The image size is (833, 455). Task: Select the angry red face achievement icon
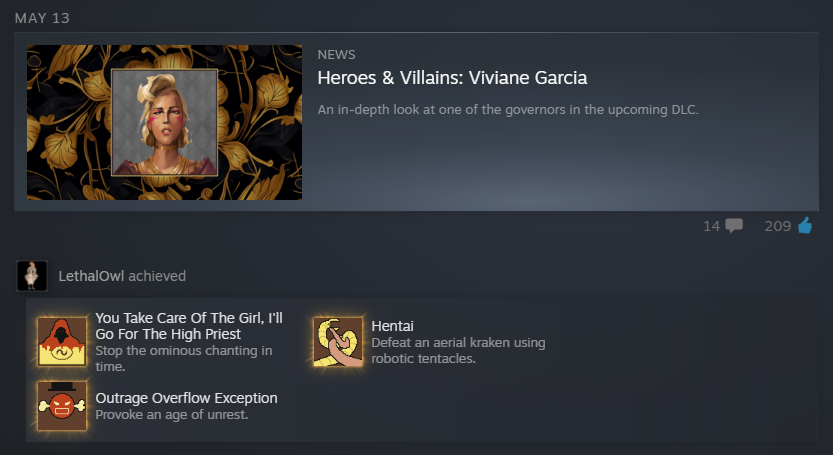tap(62, 406)
